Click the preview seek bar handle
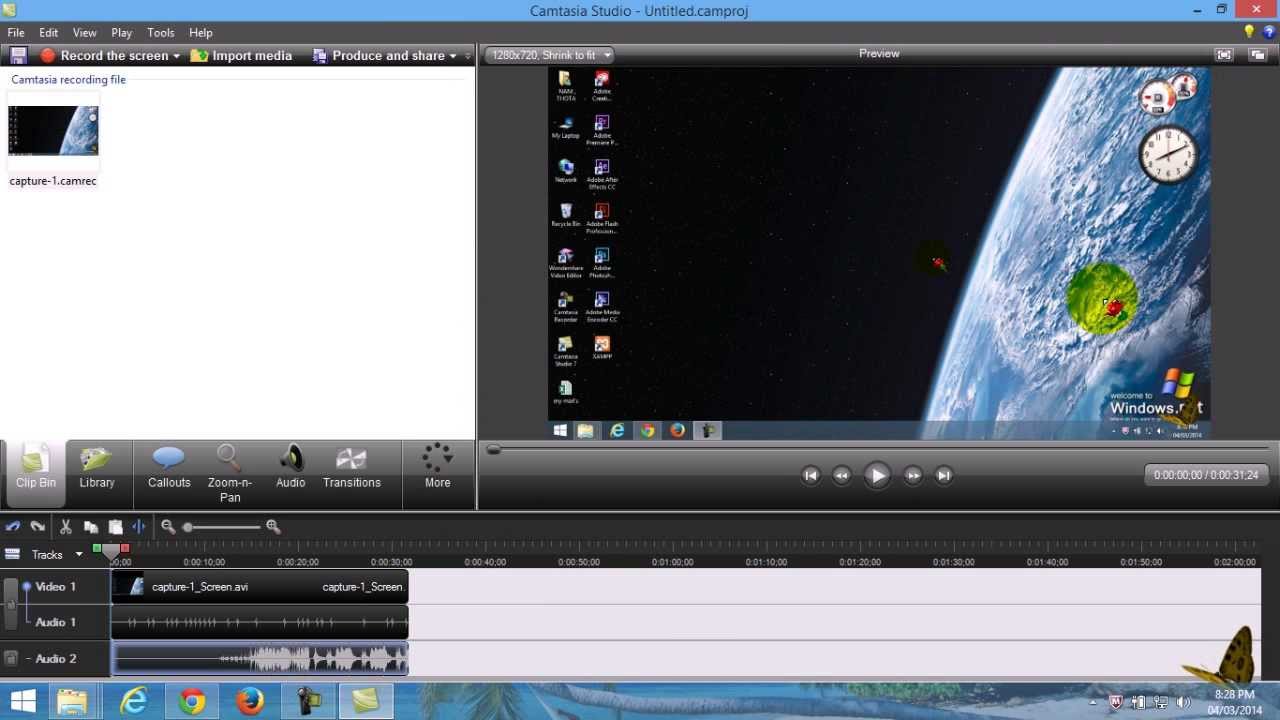The image size is (1280, 720). 493,450
